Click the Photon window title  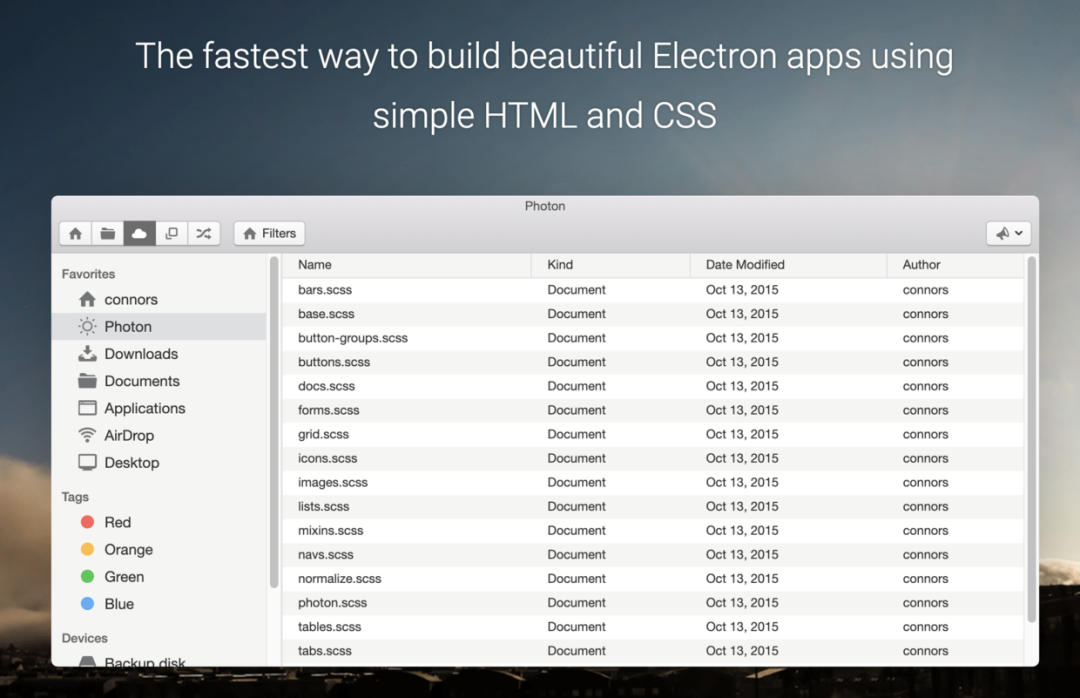tap(545, 207)
